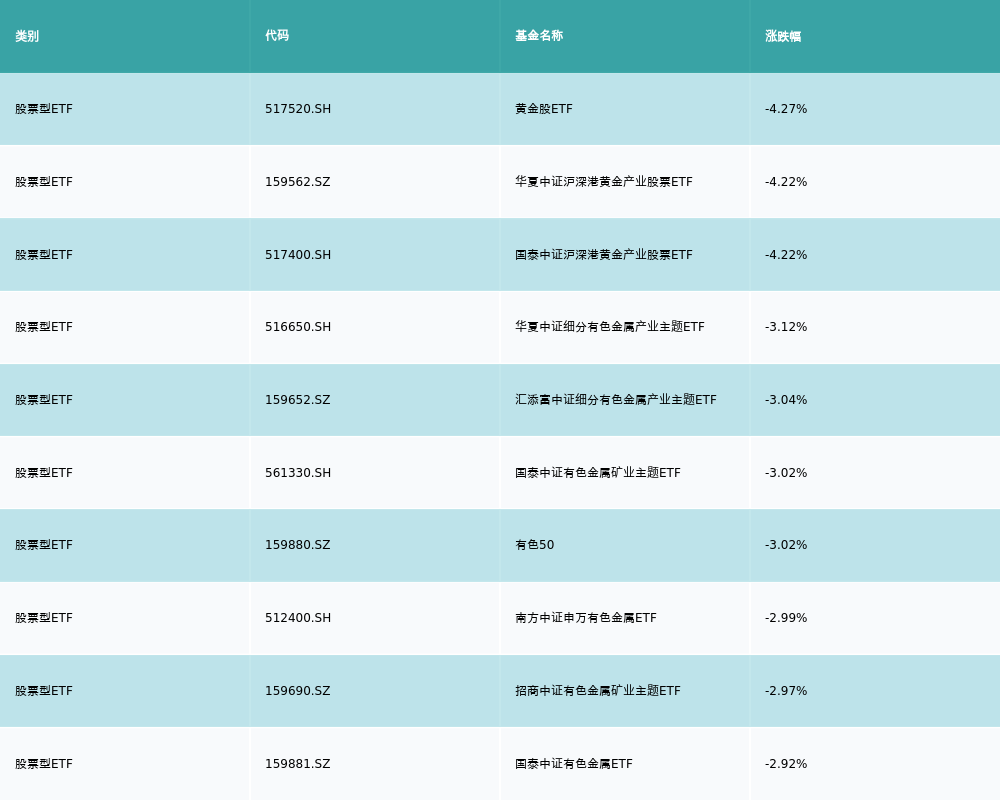Click 国泰中证有色金属矿业主题ETF fund name
Image resolution: width=1000 pixels, height=800 pixels.
598,473
